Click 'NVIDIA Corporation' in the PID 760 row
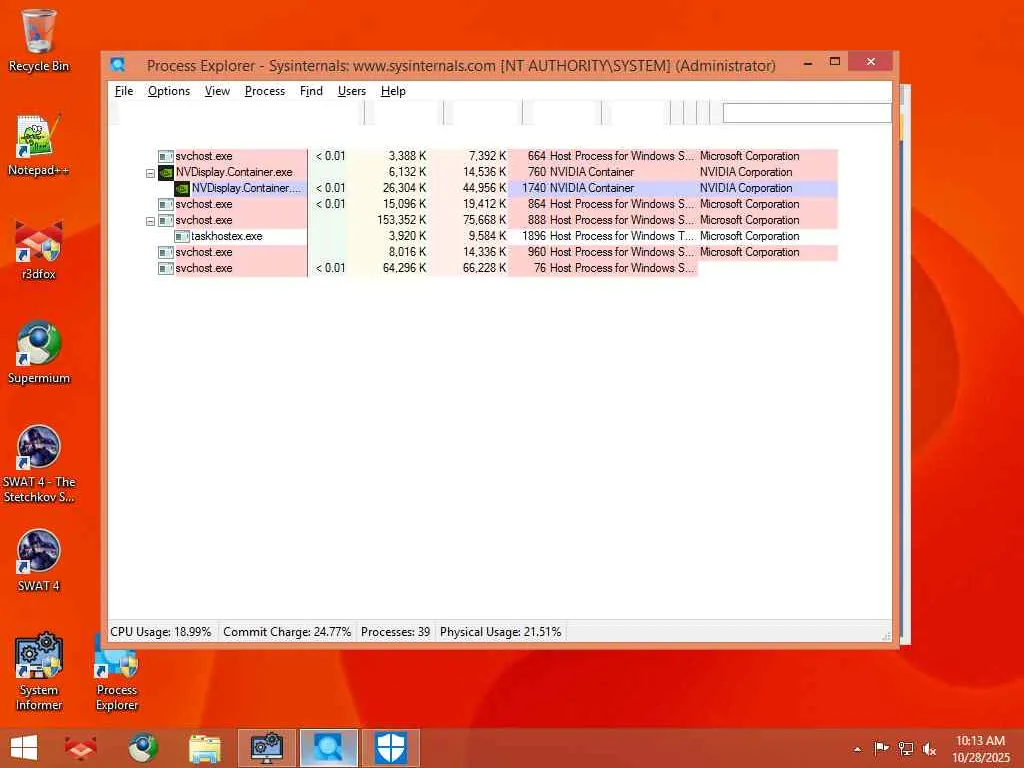Screen dimensions: 1024x768 pyautogui.click(x=746, y=172)
